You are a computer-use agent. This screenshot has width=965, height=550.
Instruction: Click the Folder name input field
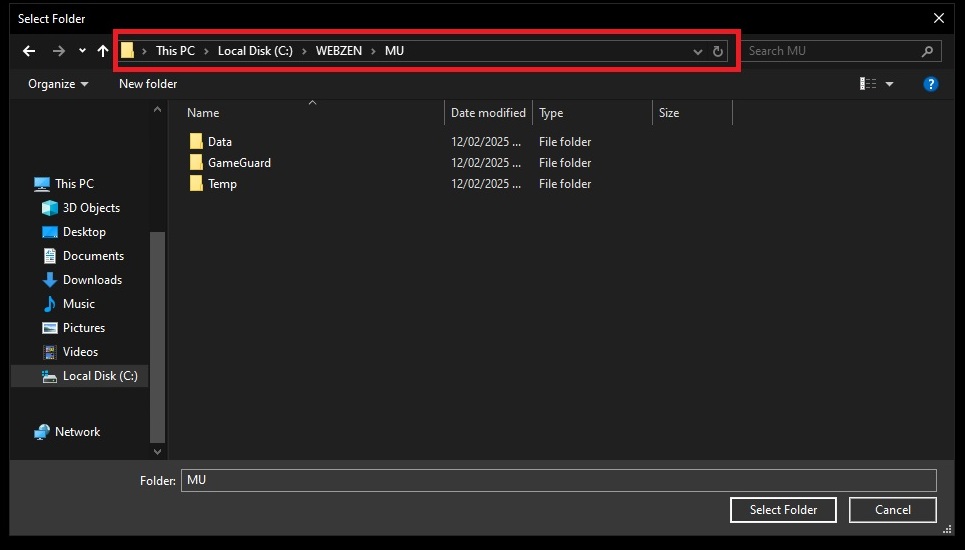(558, 480)
